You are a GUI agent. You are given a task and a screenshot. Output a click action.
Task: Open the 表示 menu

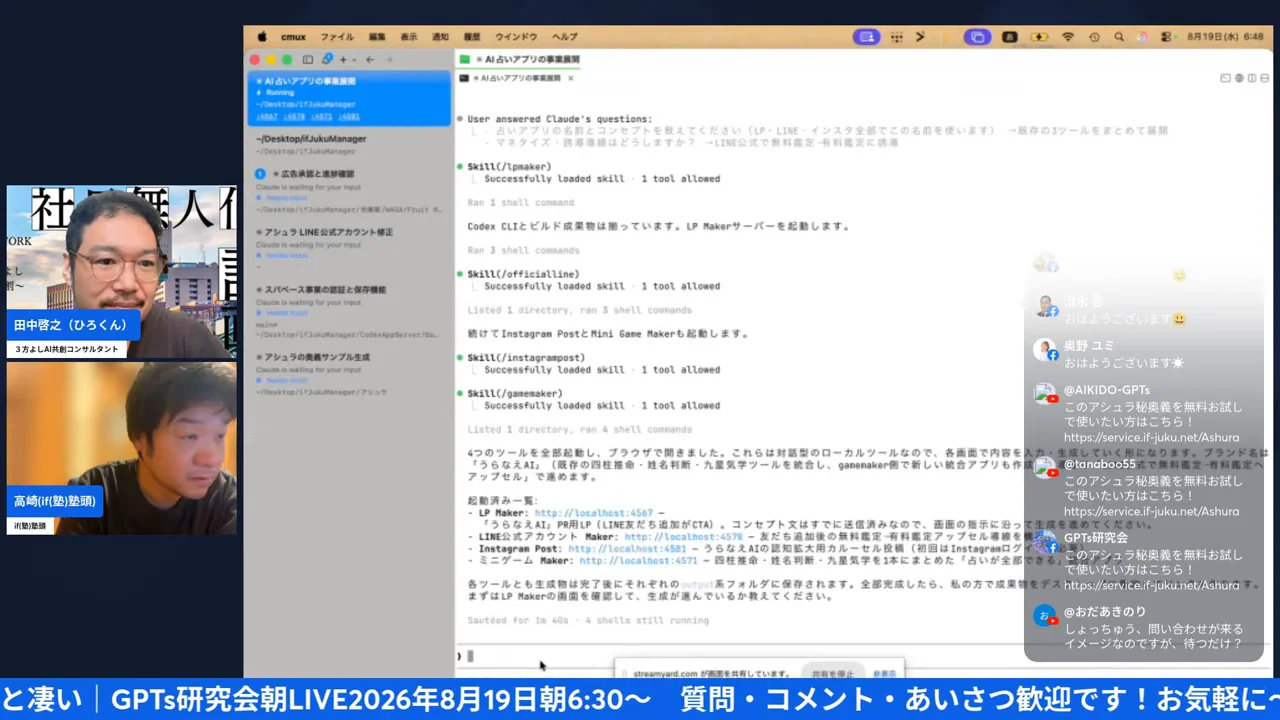coord(408,37)
